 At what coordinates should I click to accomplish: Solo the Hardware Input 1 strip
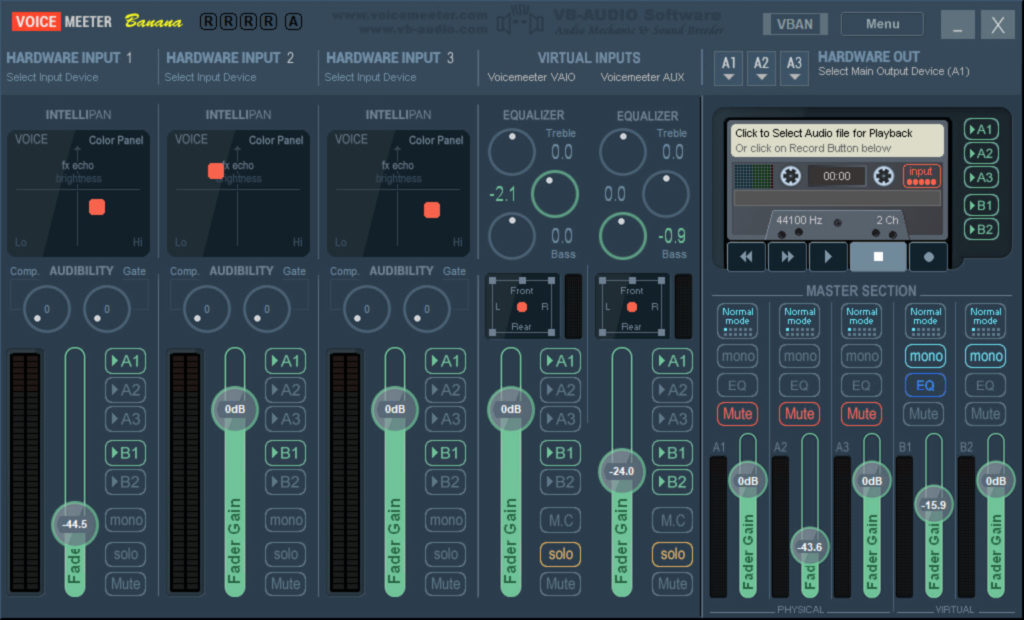pos(125,554)
